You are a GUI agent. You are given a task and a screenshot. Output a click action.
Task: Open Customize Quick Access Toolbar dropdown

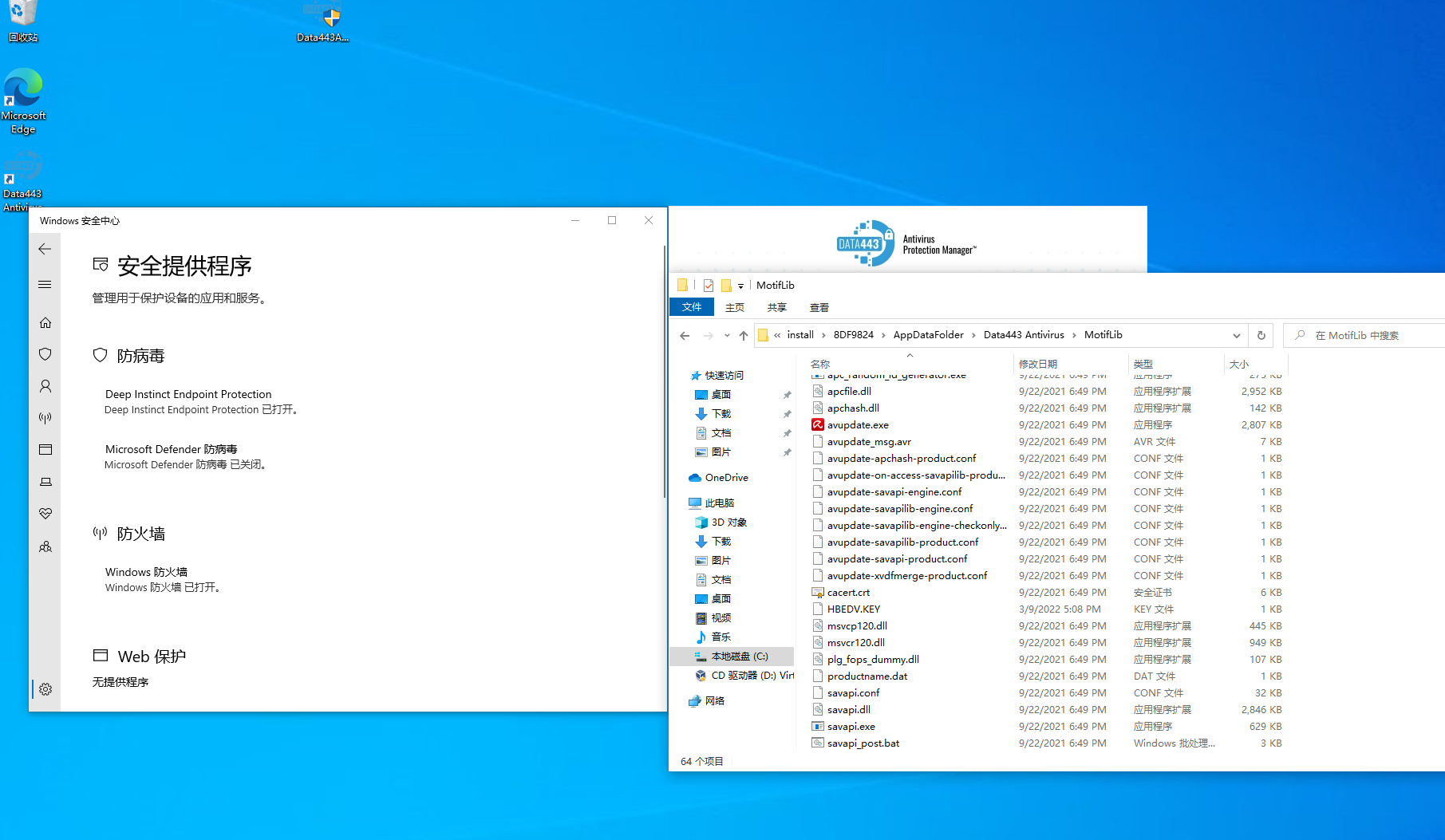click(x=740, y=286)
